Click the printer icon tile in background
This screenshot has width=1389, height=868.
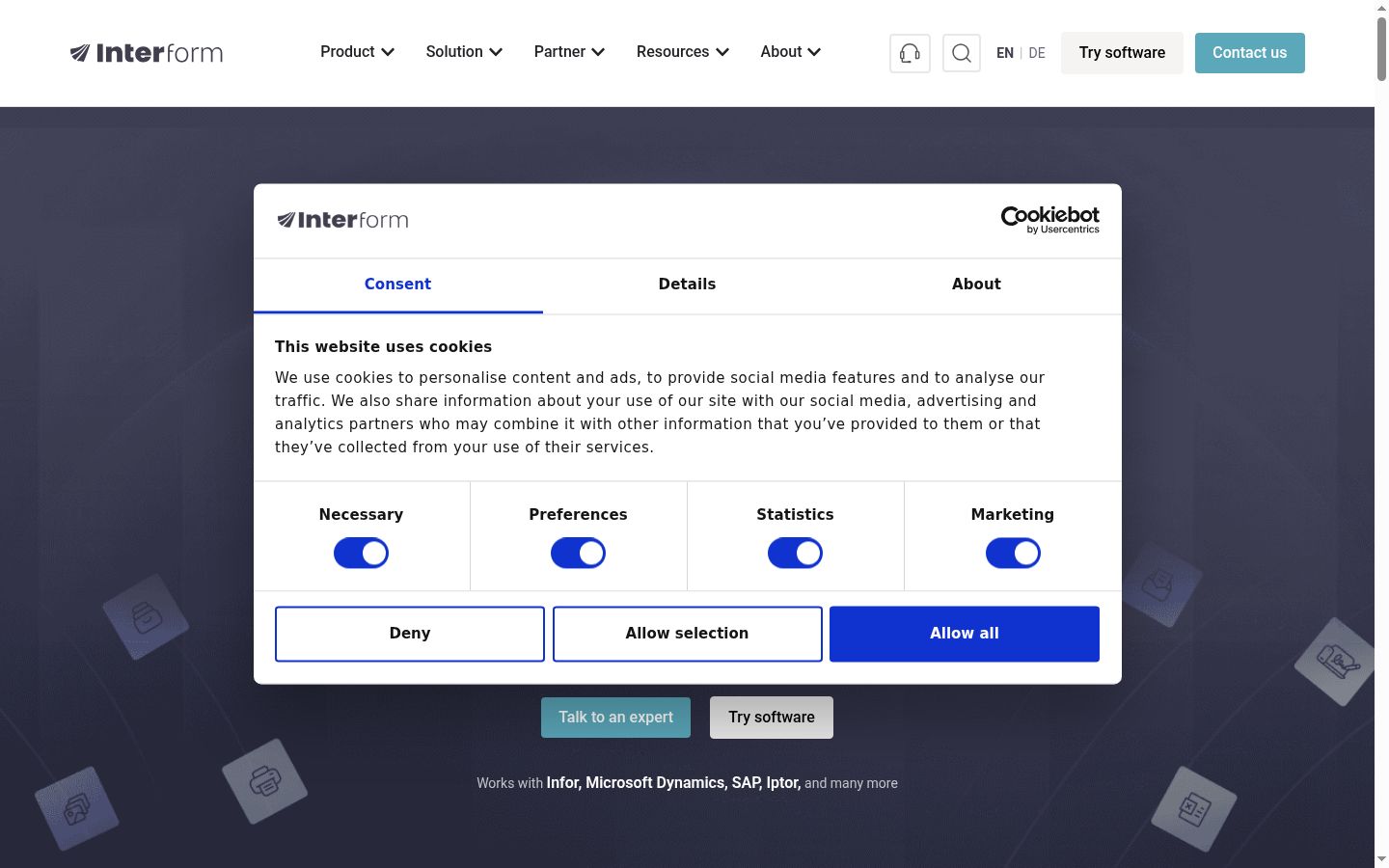pyautogui.click(x=265, y=781)
